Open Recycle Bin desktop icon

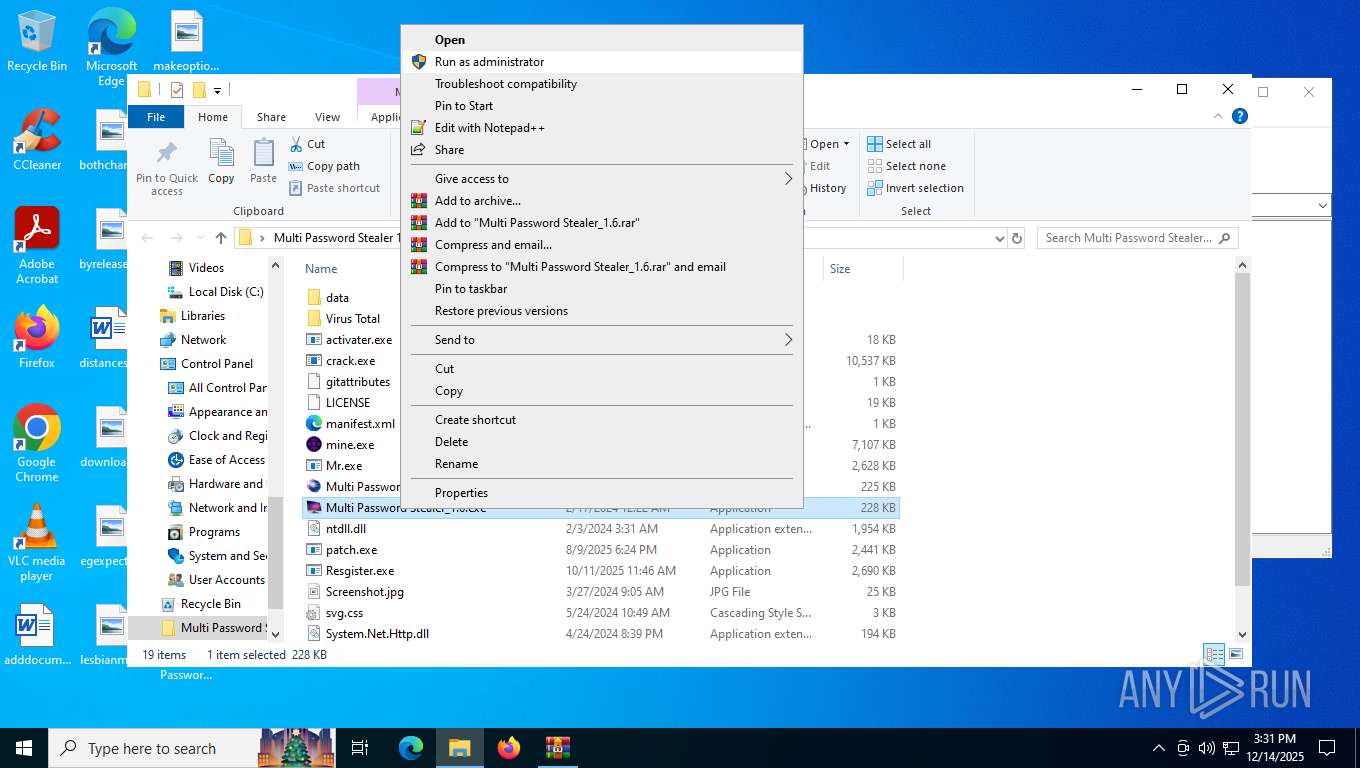pos(37,41)
